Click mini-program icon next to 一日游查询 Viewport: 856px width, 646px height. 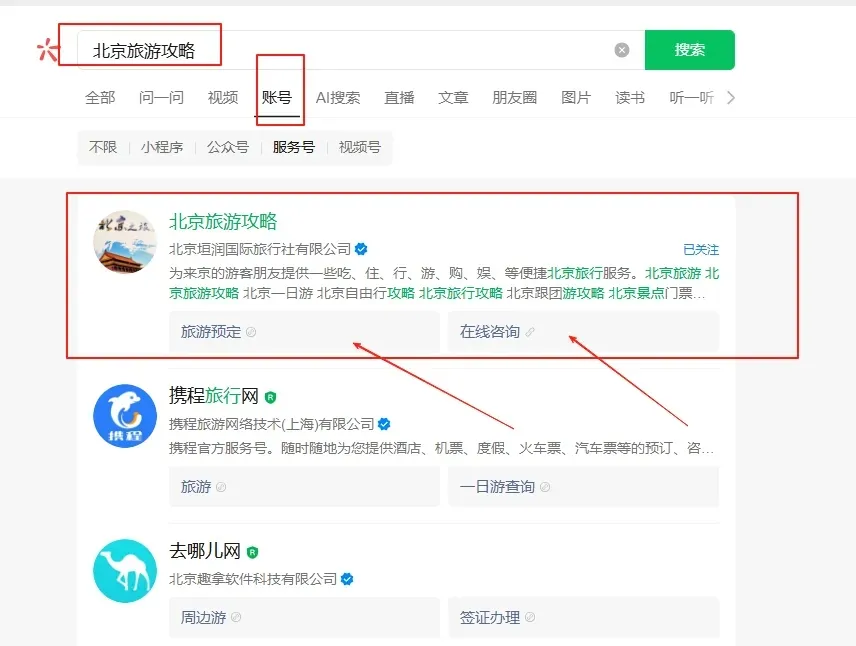point(545,487)
